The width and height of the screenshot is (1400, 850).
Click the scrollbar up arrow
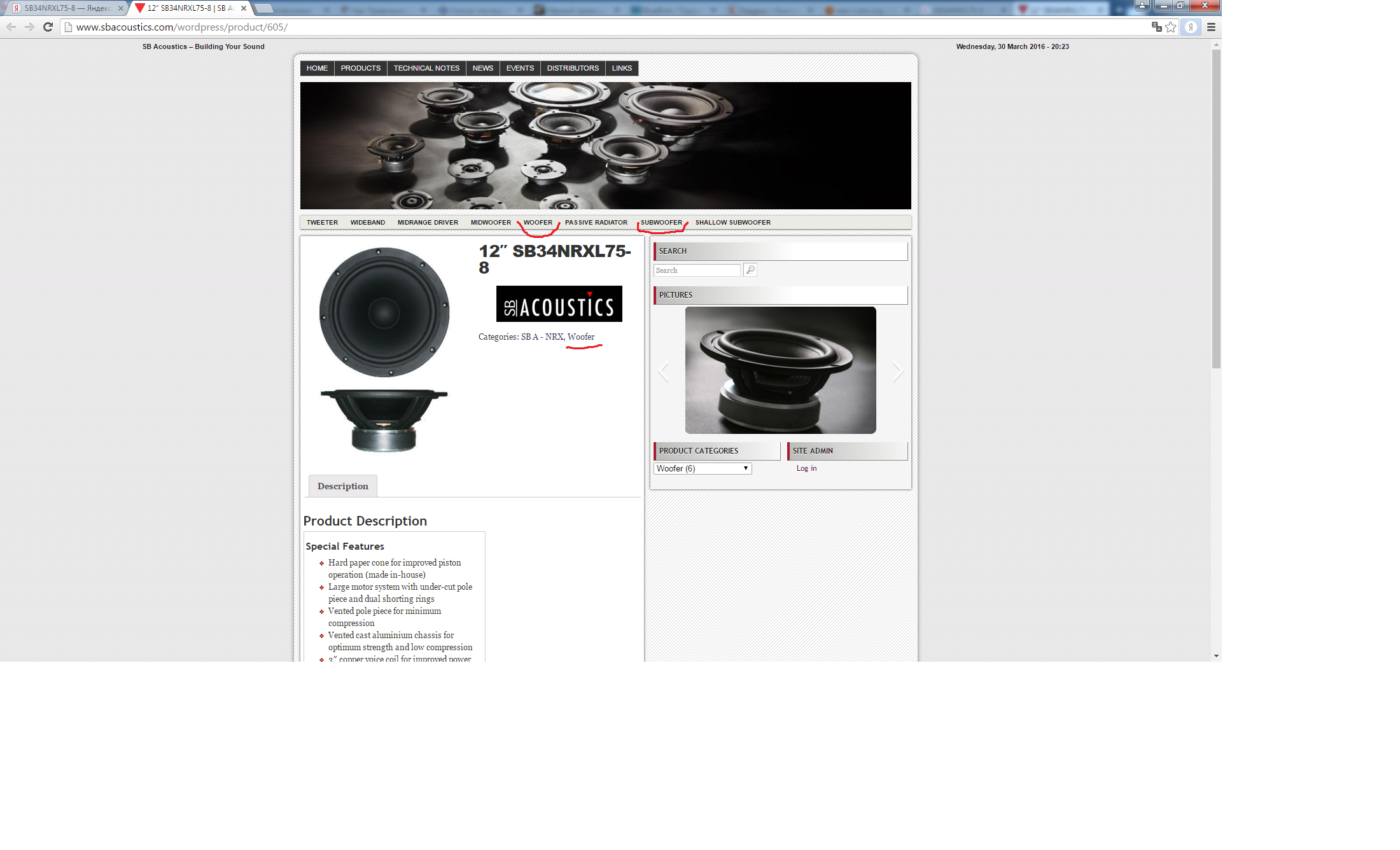[1216, 45]
